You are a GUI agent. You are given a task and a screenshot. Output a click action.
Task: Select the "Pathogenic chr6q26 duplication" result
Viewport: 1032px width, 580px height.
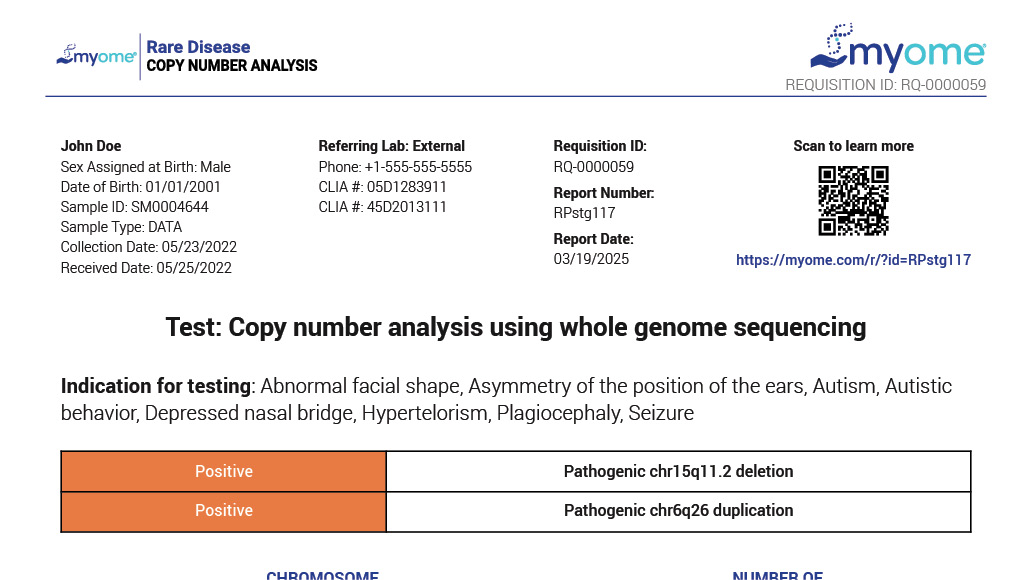click(x=678, y=510)
